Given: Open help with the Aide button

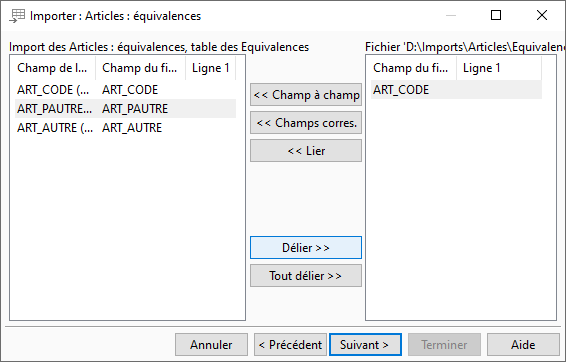Looking at the screenshot, I should click(x=523, y=345).
